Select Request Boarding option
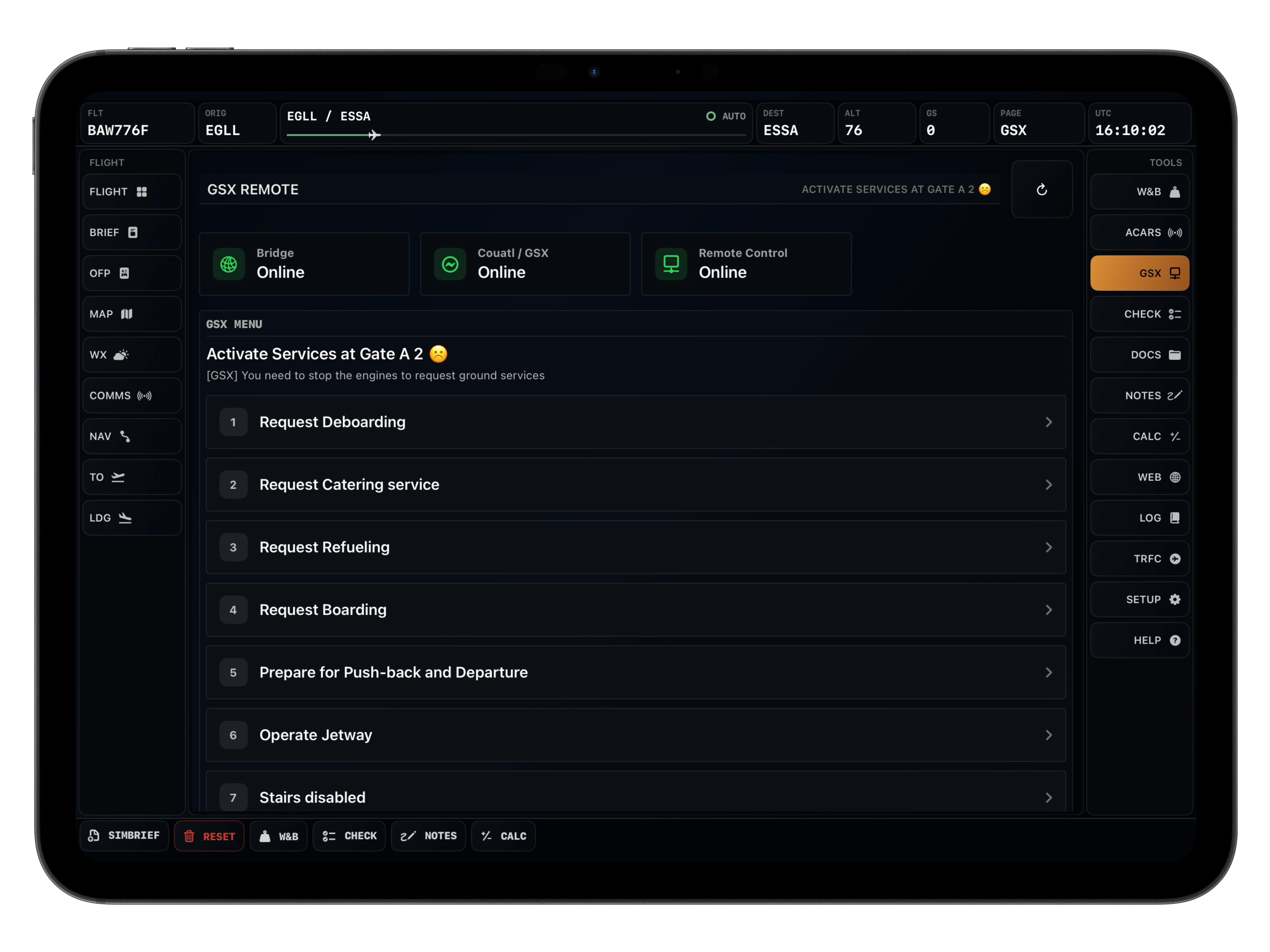The image size is (1270, 952). click(636, 610)
